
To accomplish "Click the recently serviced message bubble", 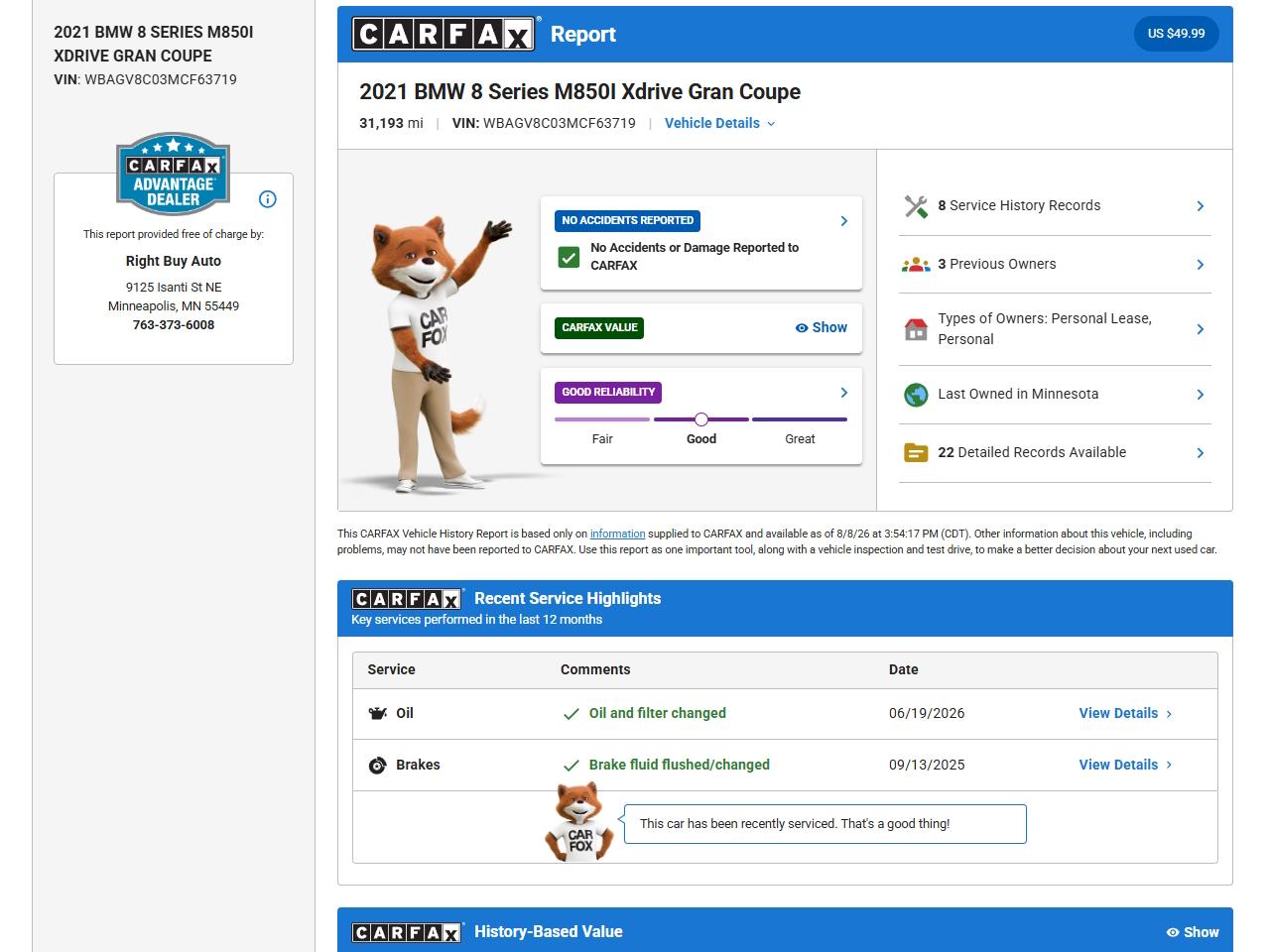I will [x=825, y=824].
